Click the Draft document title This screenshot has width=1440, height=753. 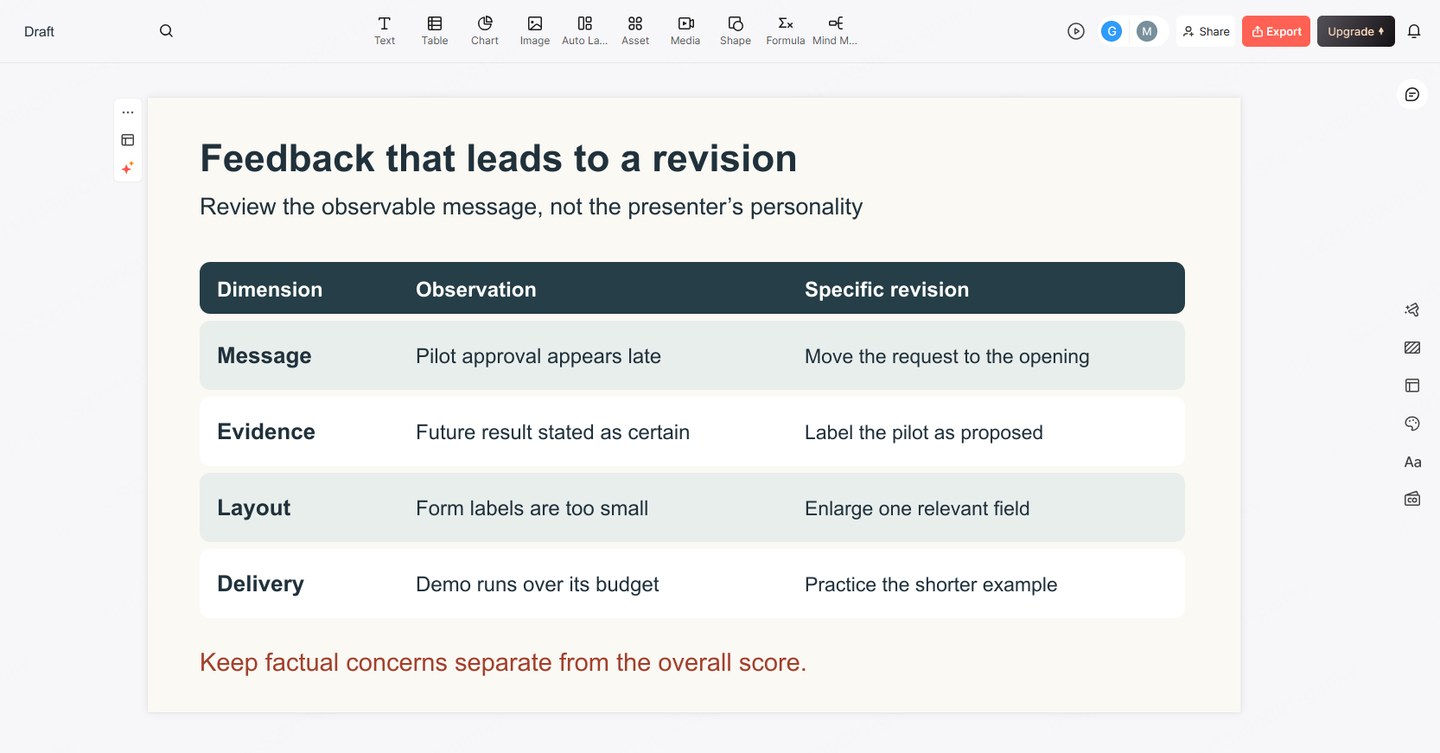pos(39,31)
